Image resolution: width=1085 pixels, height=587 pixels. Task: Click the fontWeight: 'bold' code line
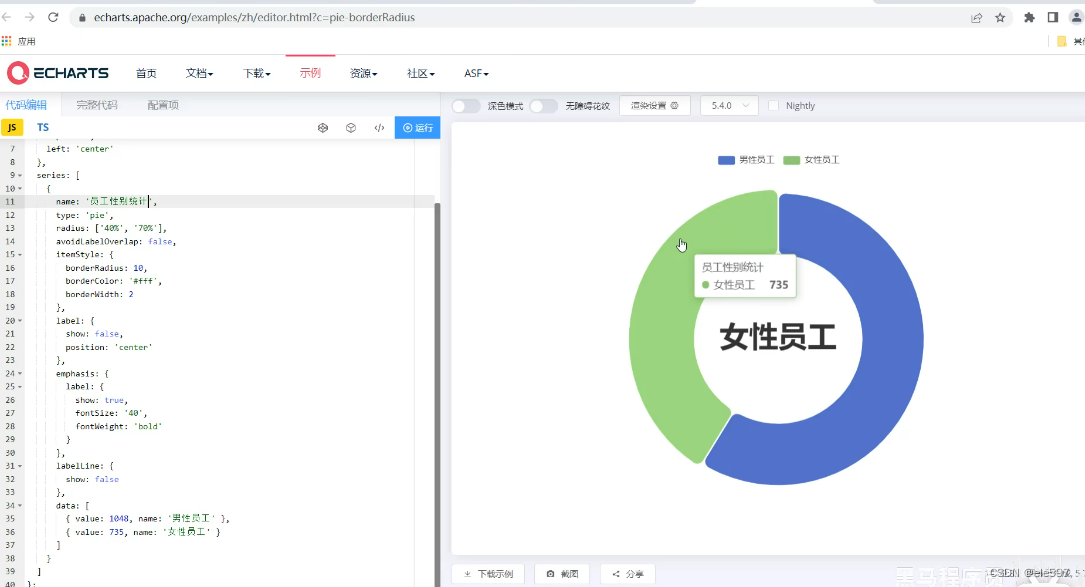[118, 426]
